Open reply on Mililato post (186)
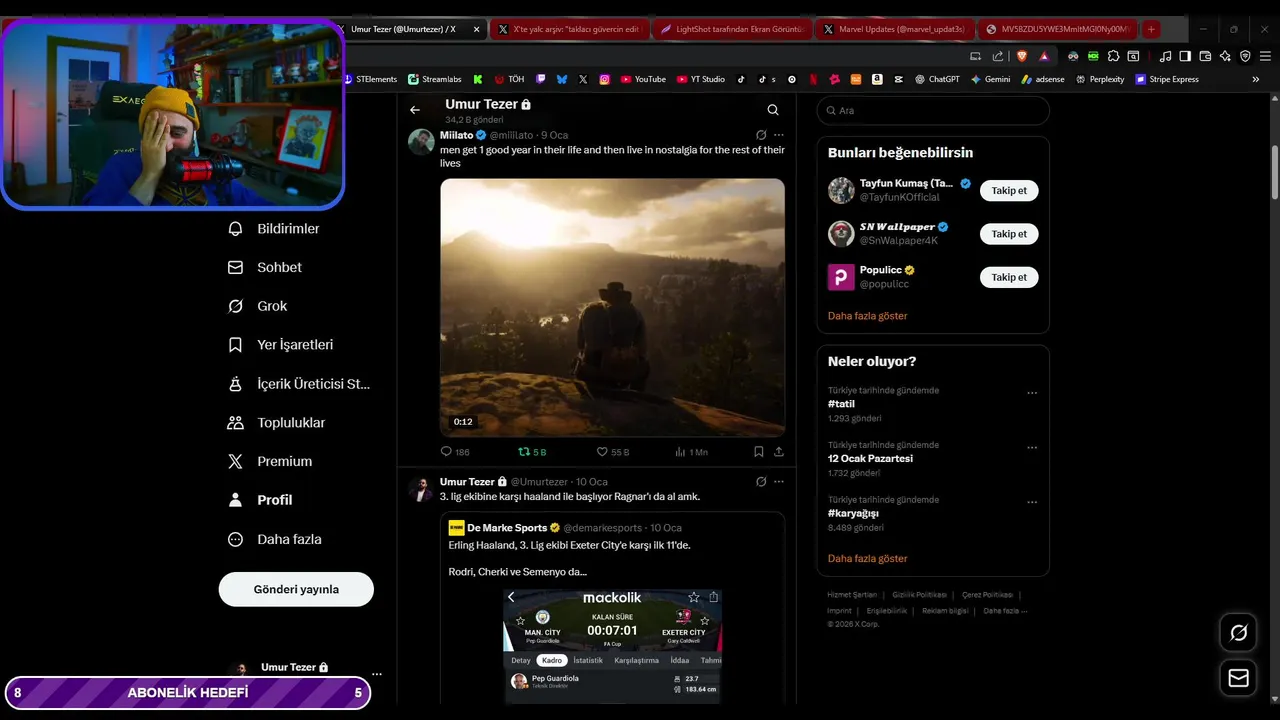 click(x=455, y=452)
